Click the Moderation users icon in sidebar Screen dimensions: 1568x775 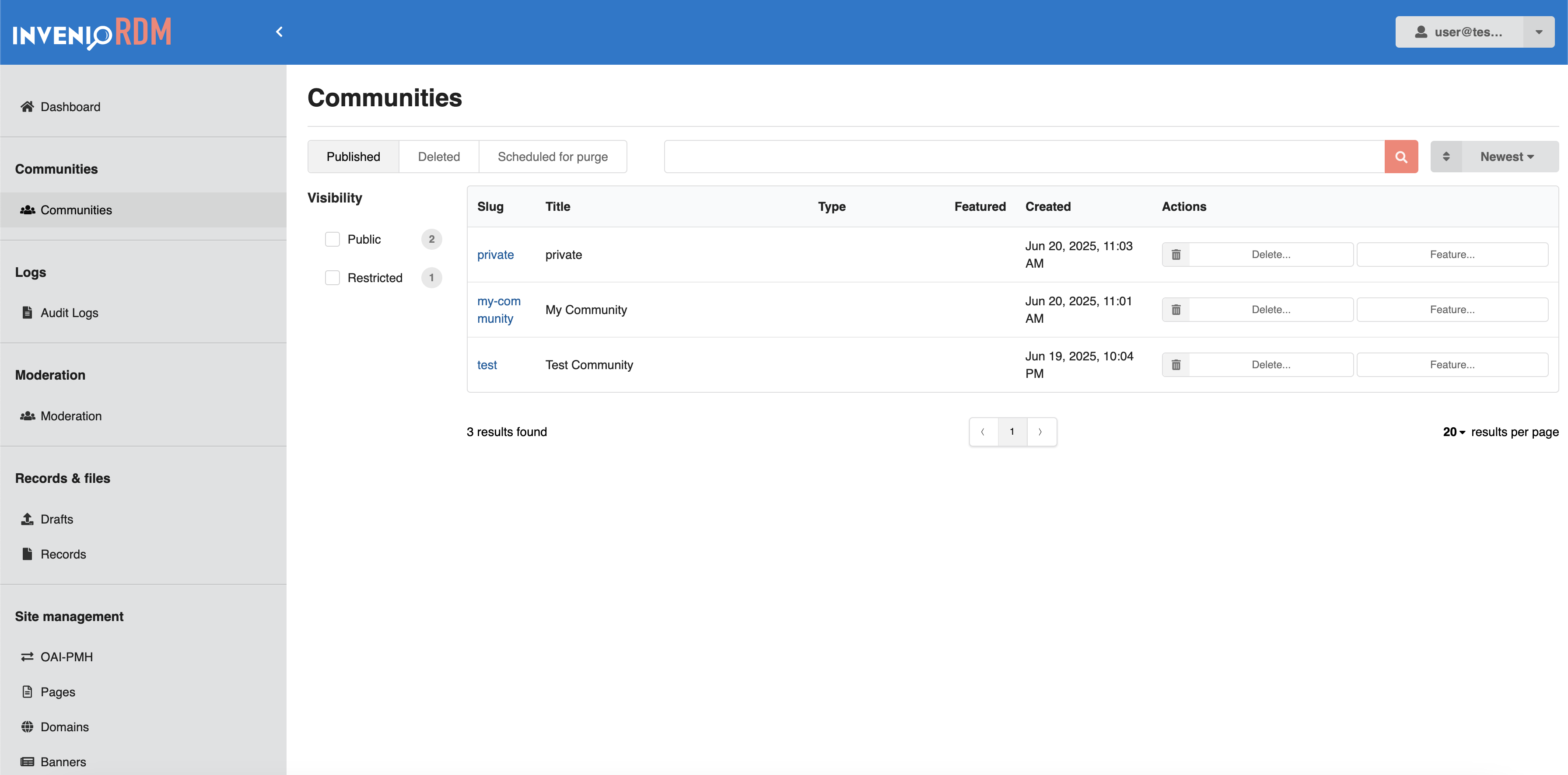(28, 416)
